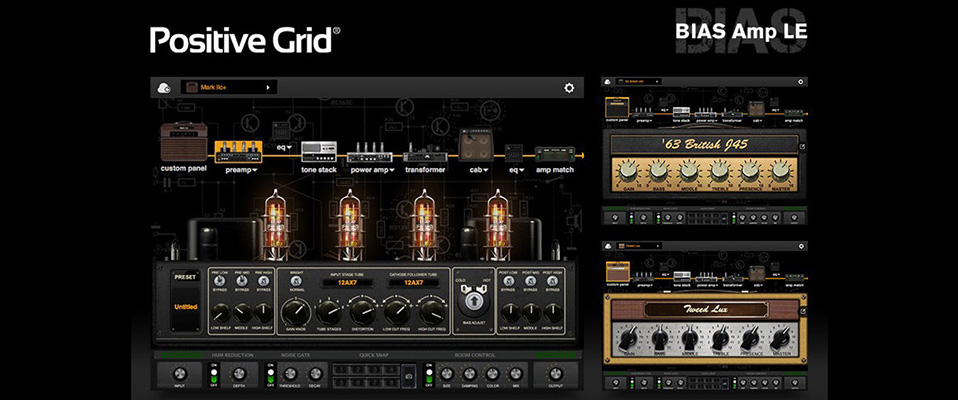This screenshot has width=958, height=400.
Task: Click Master knob on '63 British J45 amp
Action: (x=780, y=172)
